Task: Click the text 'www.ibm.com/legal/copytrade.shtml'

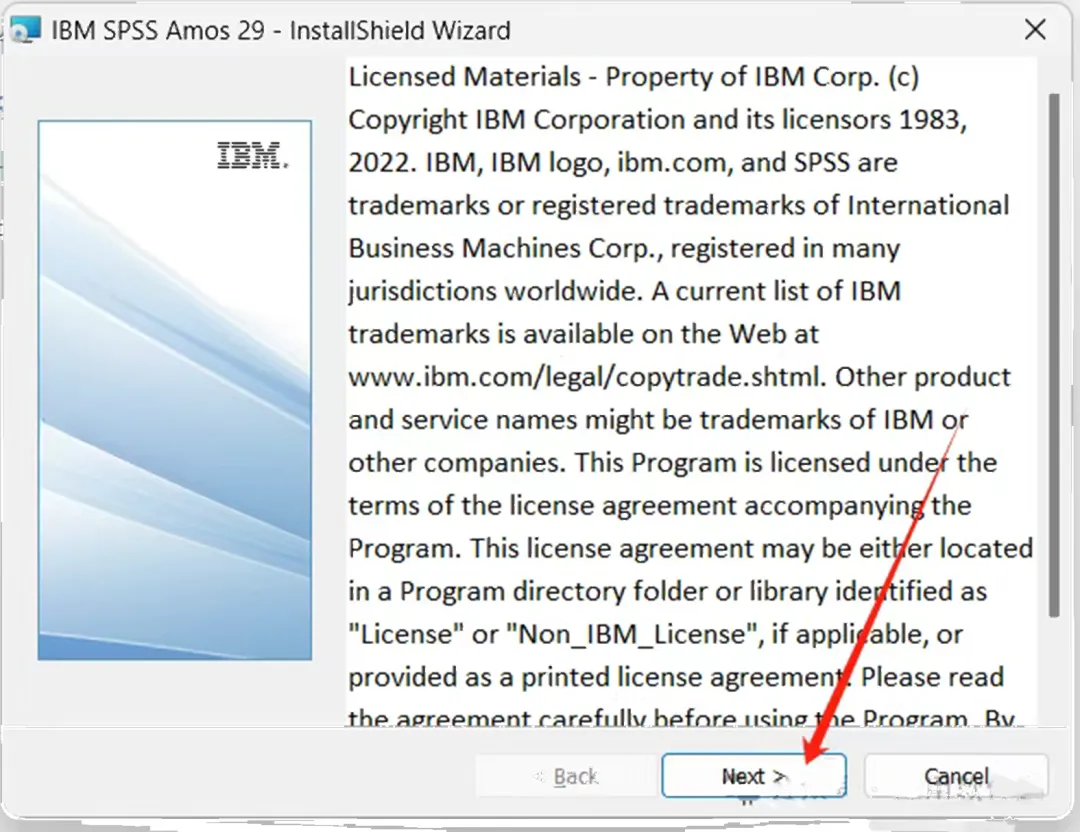Action: [585, 377]
